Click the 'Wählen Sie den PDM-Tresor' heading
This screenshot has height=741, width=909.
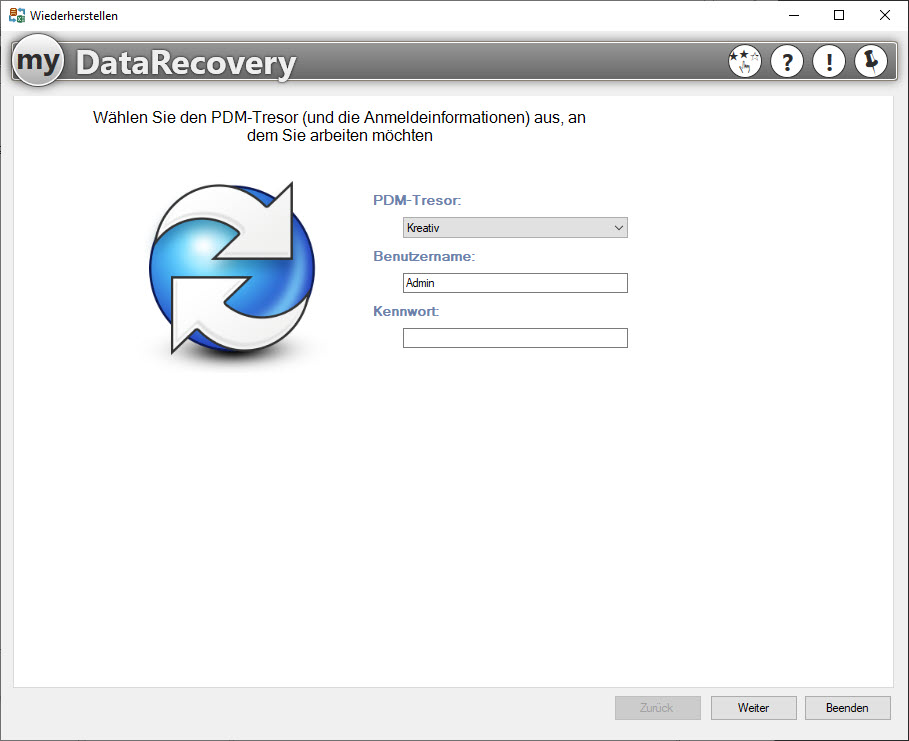click(339, 126)
